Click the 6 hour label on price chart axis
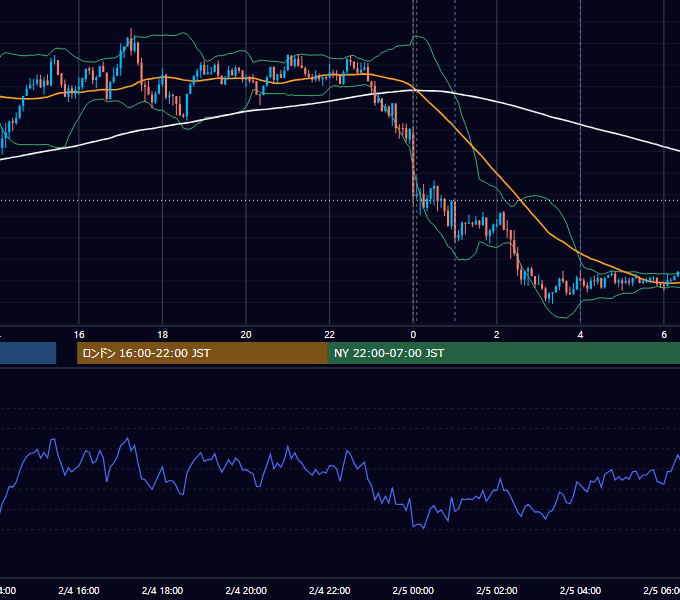 [664, 335]
